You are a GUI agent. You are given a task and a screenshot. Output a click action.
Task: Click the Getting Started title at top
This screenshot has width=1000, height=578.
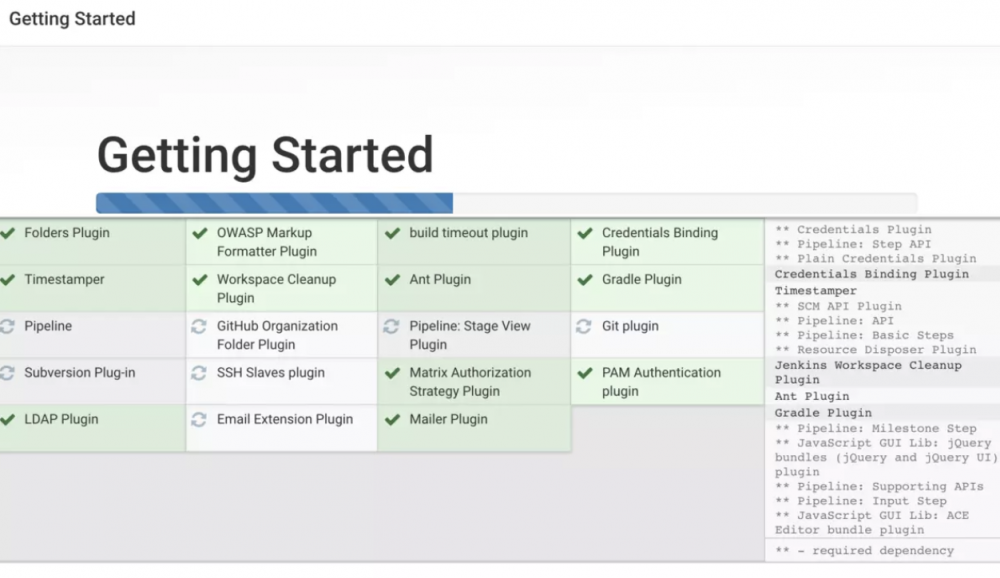click(72, 19)
